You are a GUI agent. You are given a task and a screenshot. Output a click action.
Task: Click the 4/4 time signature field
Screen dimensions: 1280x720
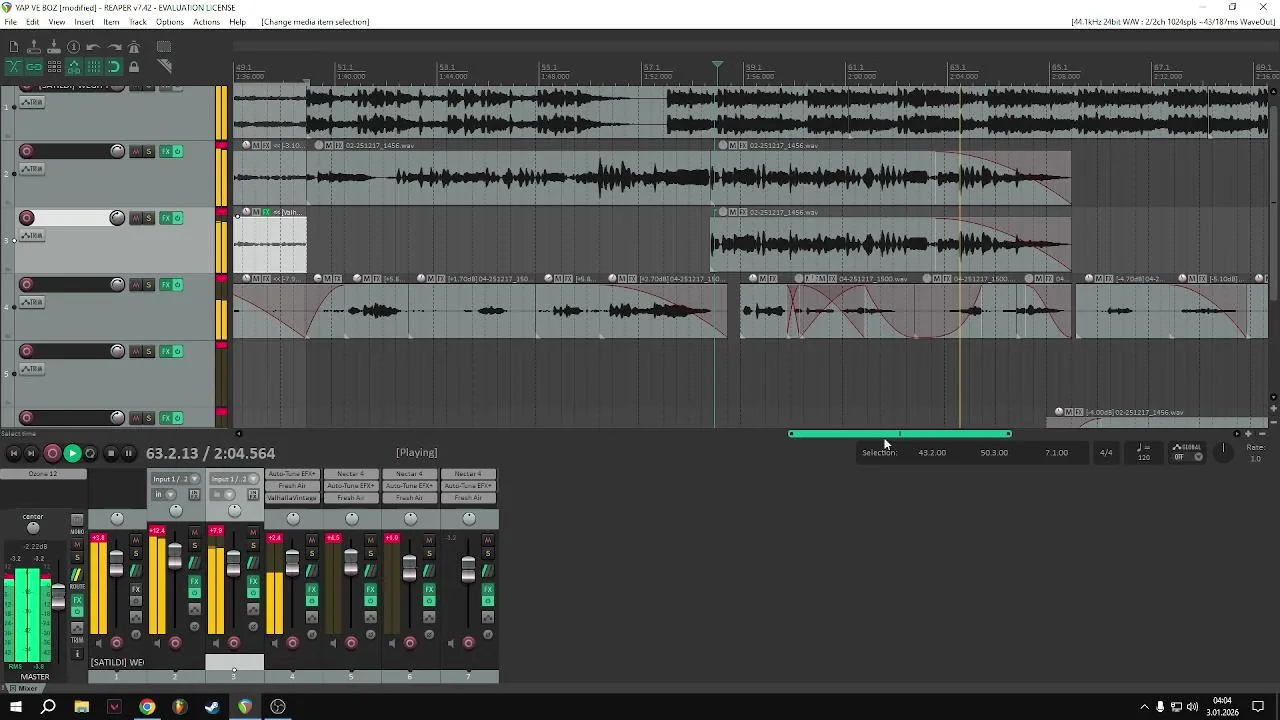1106,453
